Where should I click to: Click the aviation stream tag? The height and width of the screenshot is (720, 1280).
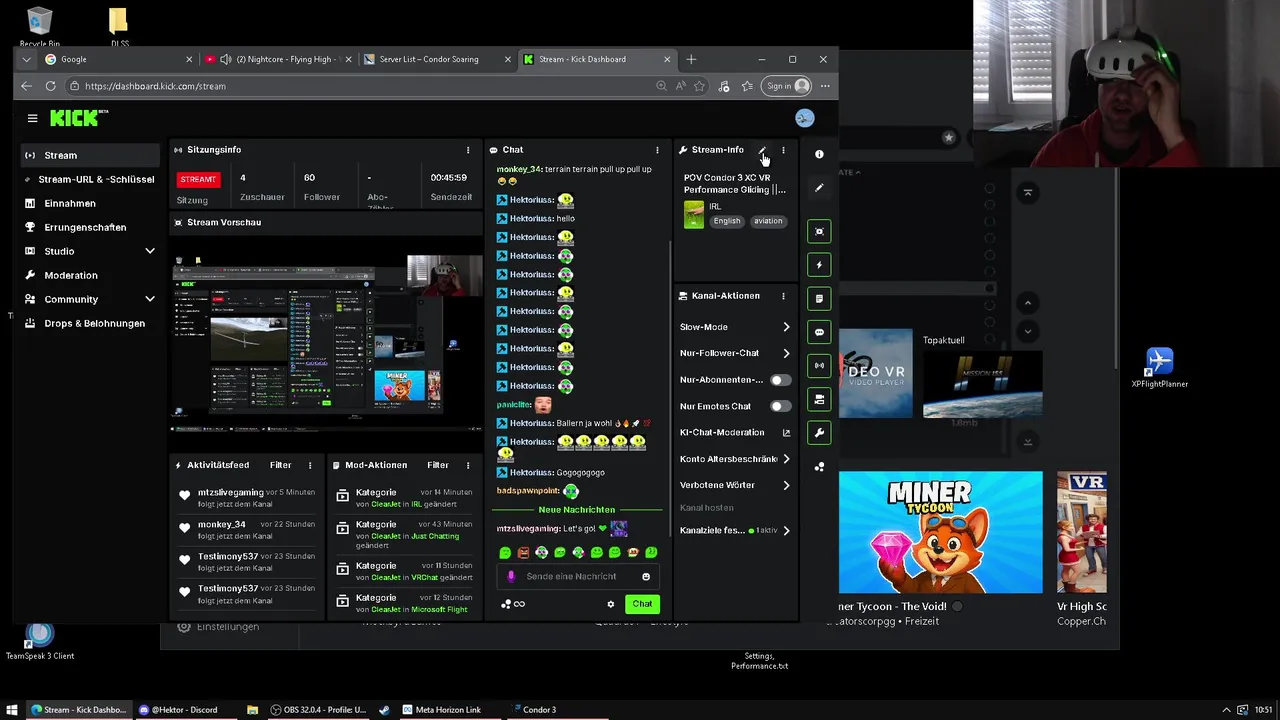[768, 221]
